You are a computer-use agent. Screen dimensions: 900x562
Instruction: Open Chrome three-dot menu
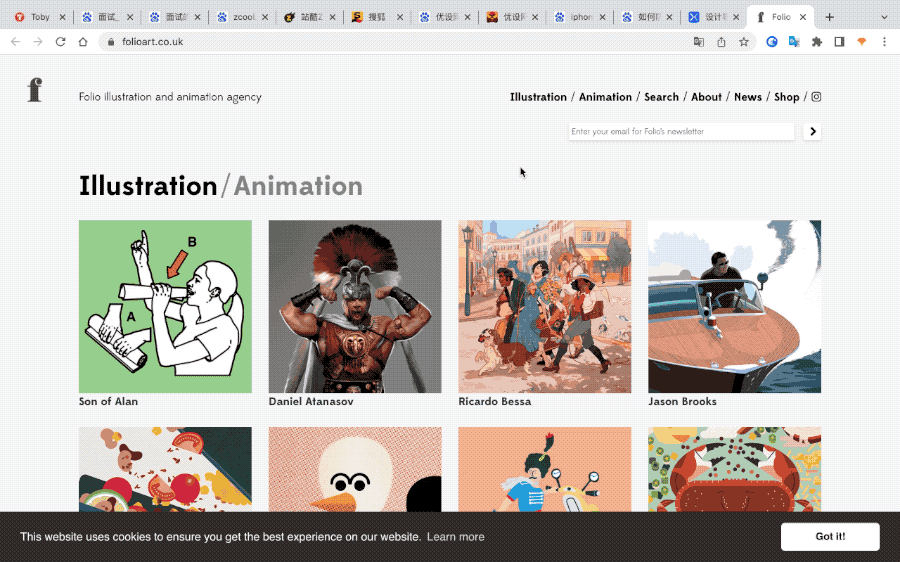[885, 42]
